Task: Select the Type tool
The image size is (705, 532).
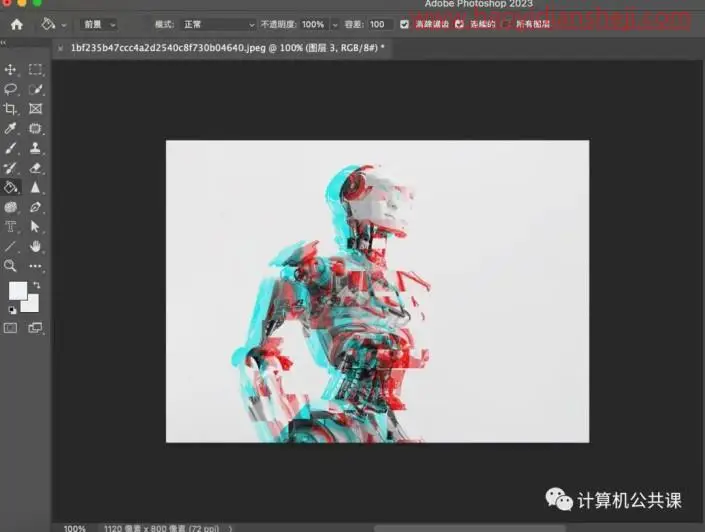Action: tap(10, 227)
